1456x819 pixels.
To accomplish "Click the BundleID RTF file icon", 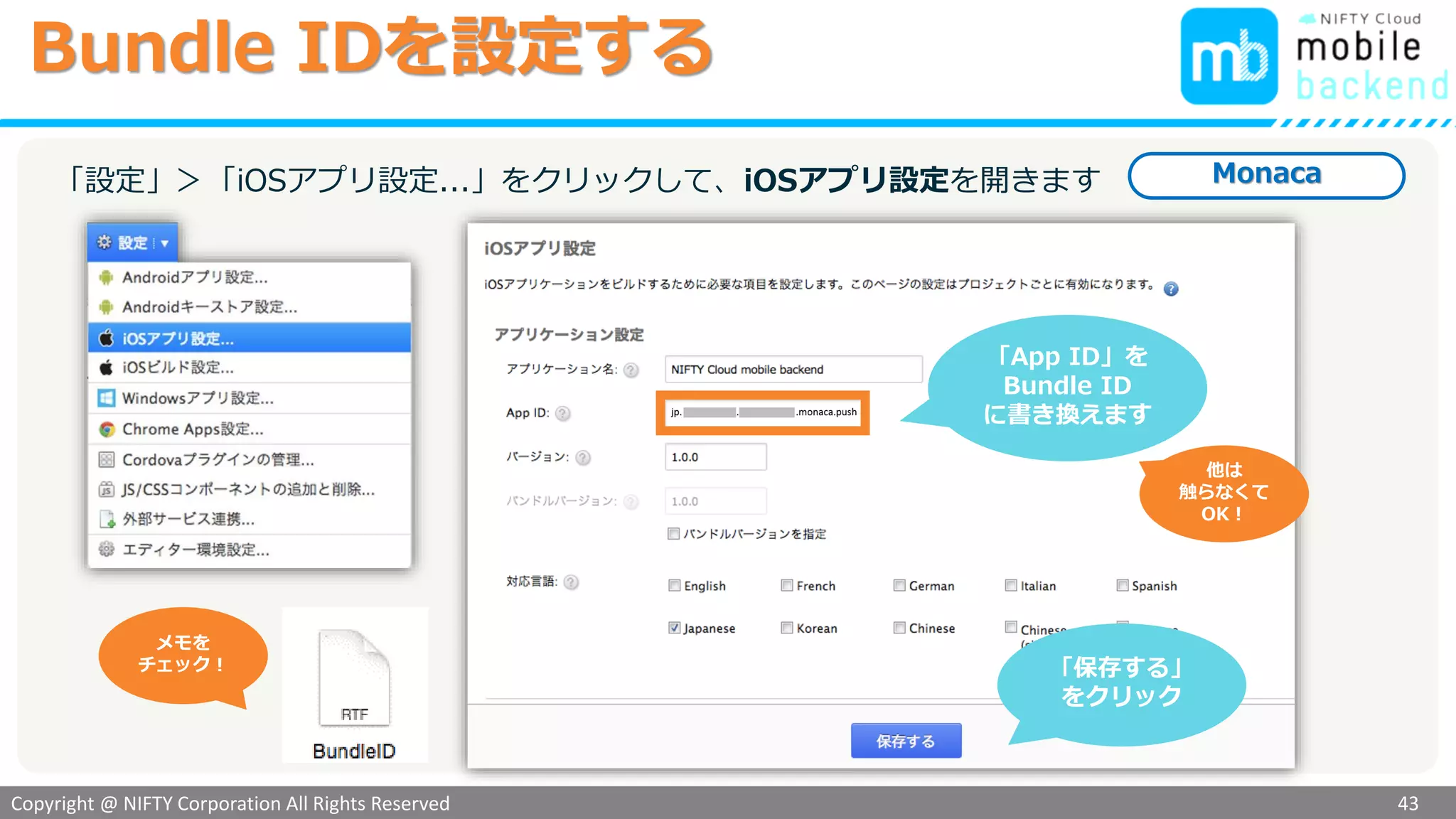I will coord(354,679).
